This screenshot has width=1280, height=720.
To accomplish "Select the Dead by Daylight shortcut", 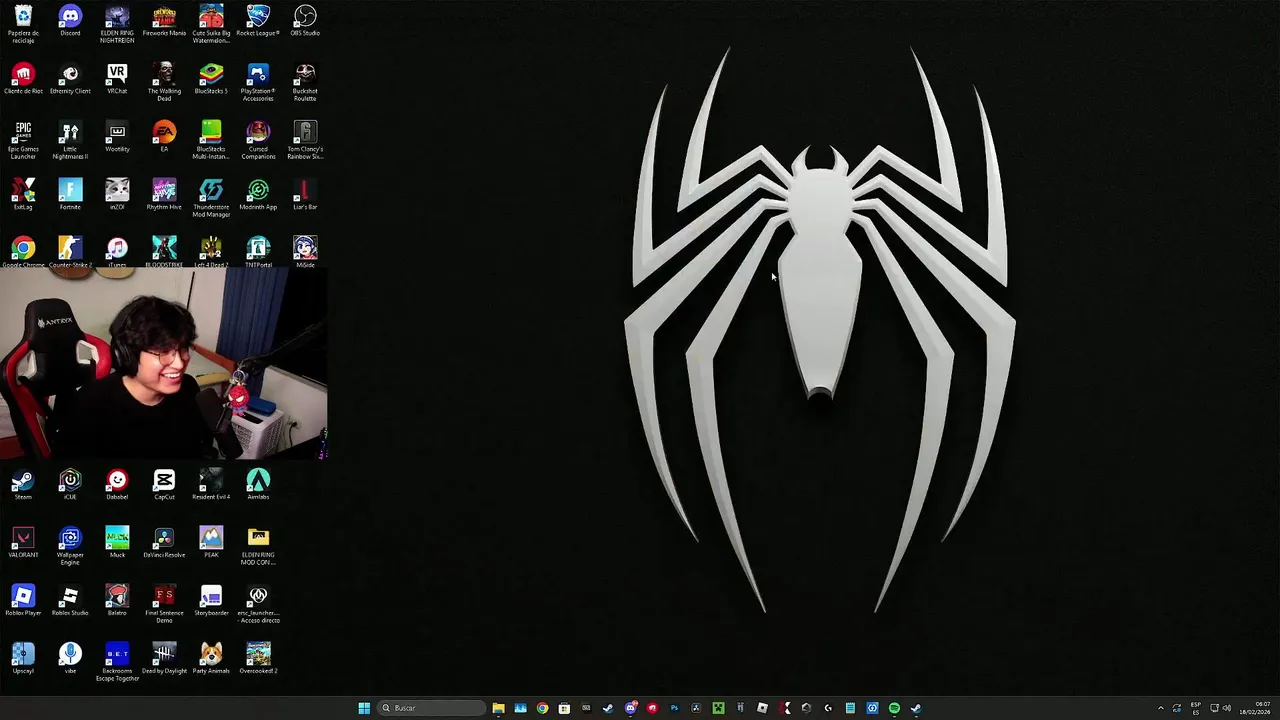I will pyautogui.click(x=164, y=659).
